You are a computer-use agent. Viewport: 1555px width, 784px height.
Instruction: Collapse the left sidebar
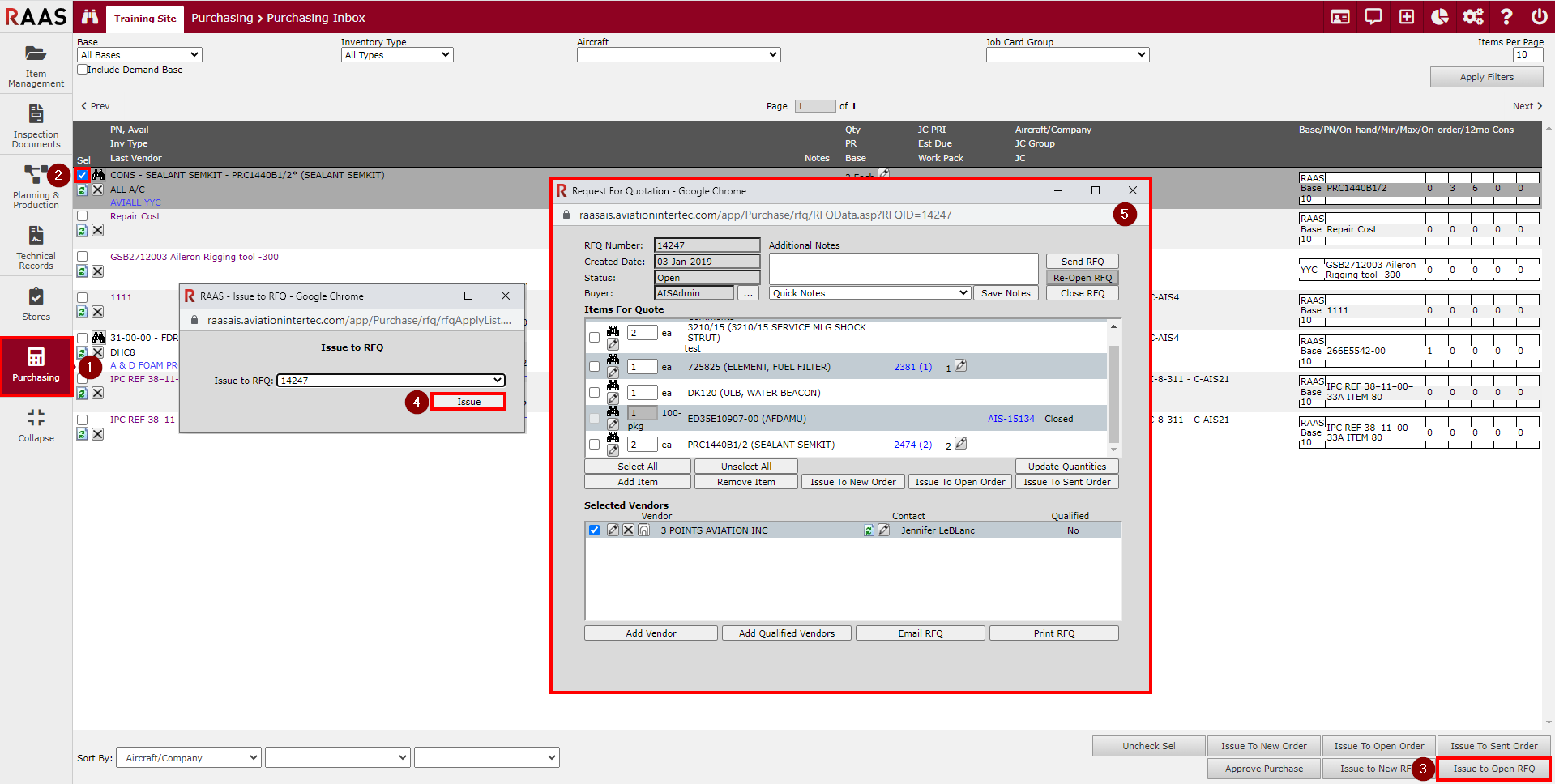point(36,425)
